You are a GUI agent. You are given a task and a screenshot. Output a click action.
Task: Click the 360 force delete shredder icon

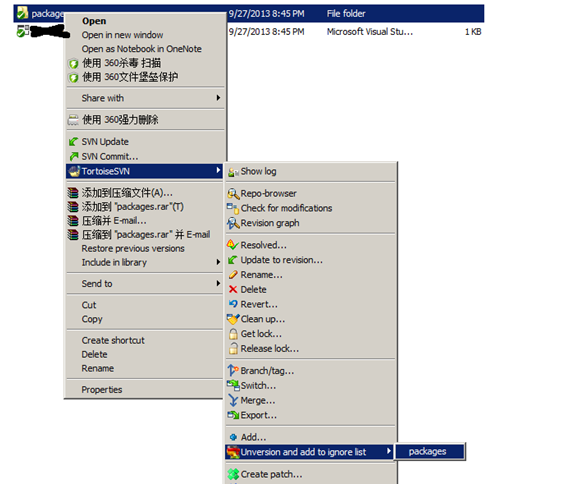point(73,120)
